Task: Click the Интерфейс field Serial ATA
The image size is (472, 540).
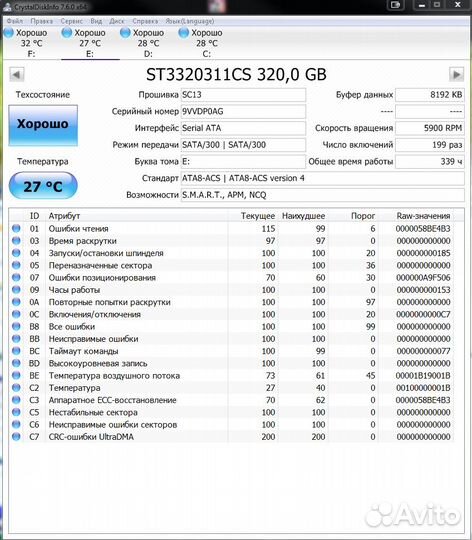Action: (243, 128)
